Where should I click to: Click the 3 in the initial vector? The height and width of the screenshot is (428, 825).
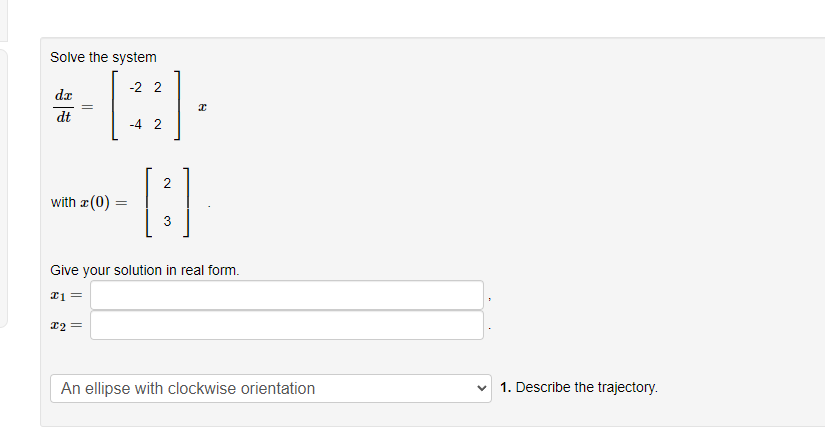pos(166,221)
